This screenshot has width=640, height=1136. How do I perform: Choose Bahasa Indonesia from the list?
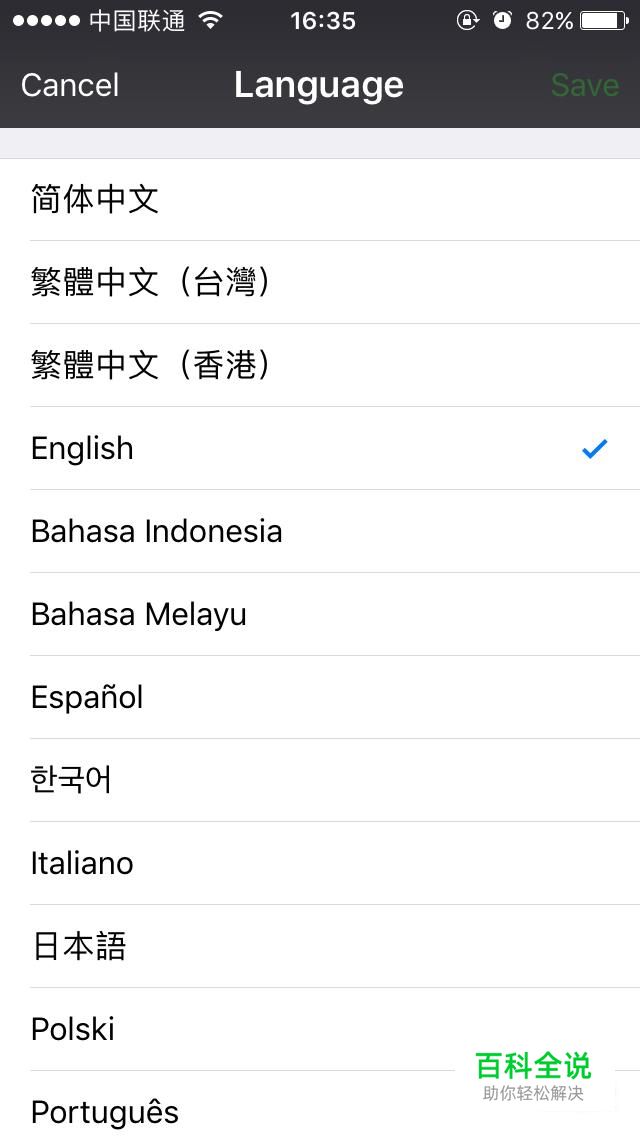pyautogui.click(x=320, y=531)
